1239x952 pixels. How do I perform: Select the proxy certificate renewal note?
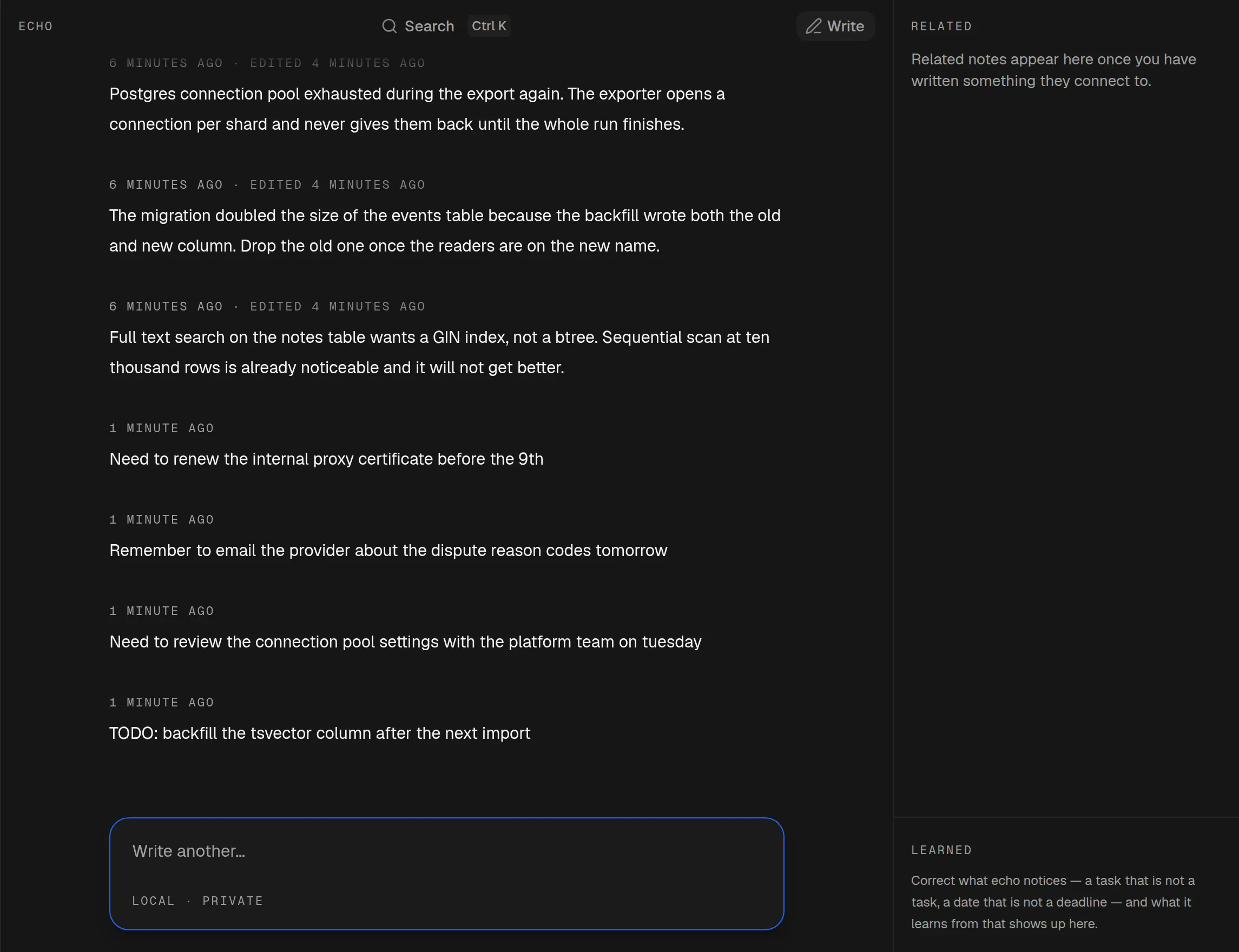(x=326, y=459)
